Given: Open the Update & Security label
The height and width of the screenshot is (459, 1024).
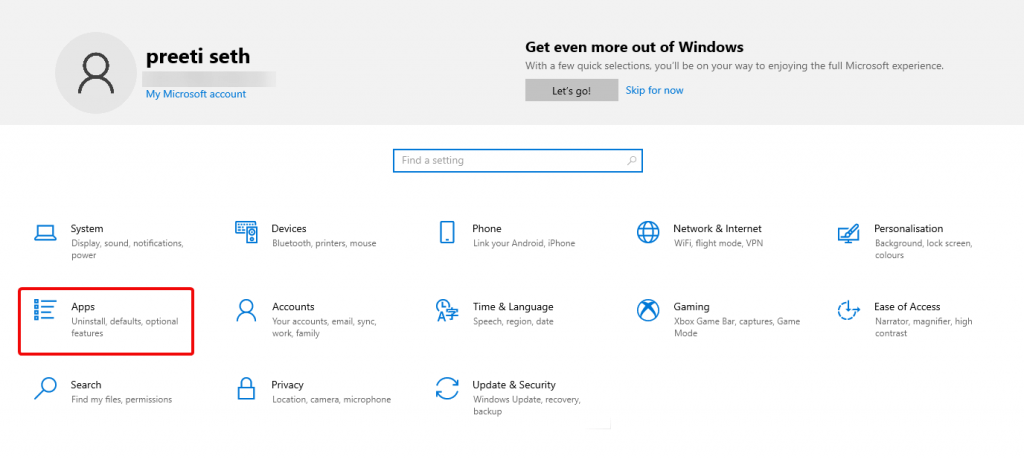Looking at the screenshot, I should pyautogui.click(x=514, y=385).
